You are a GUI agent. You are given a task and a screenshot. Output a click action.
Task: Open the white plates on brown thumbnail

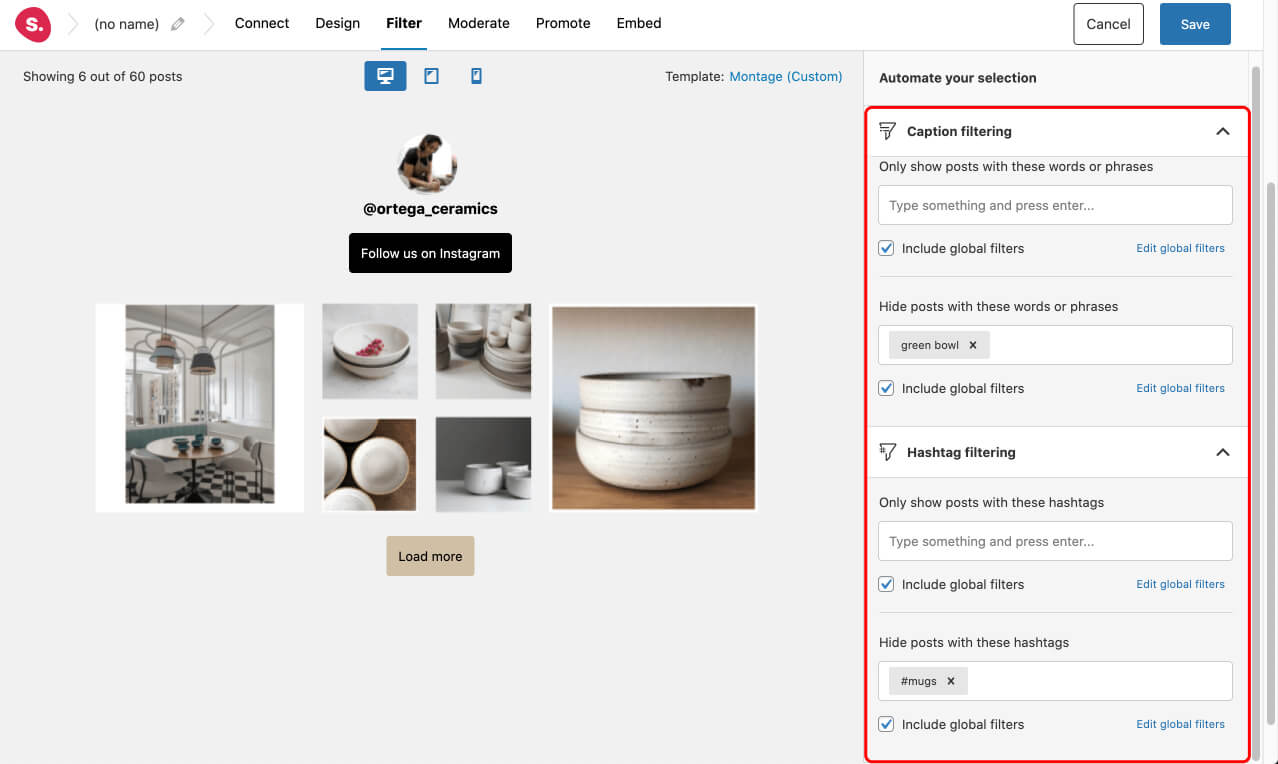click(370, 465)
